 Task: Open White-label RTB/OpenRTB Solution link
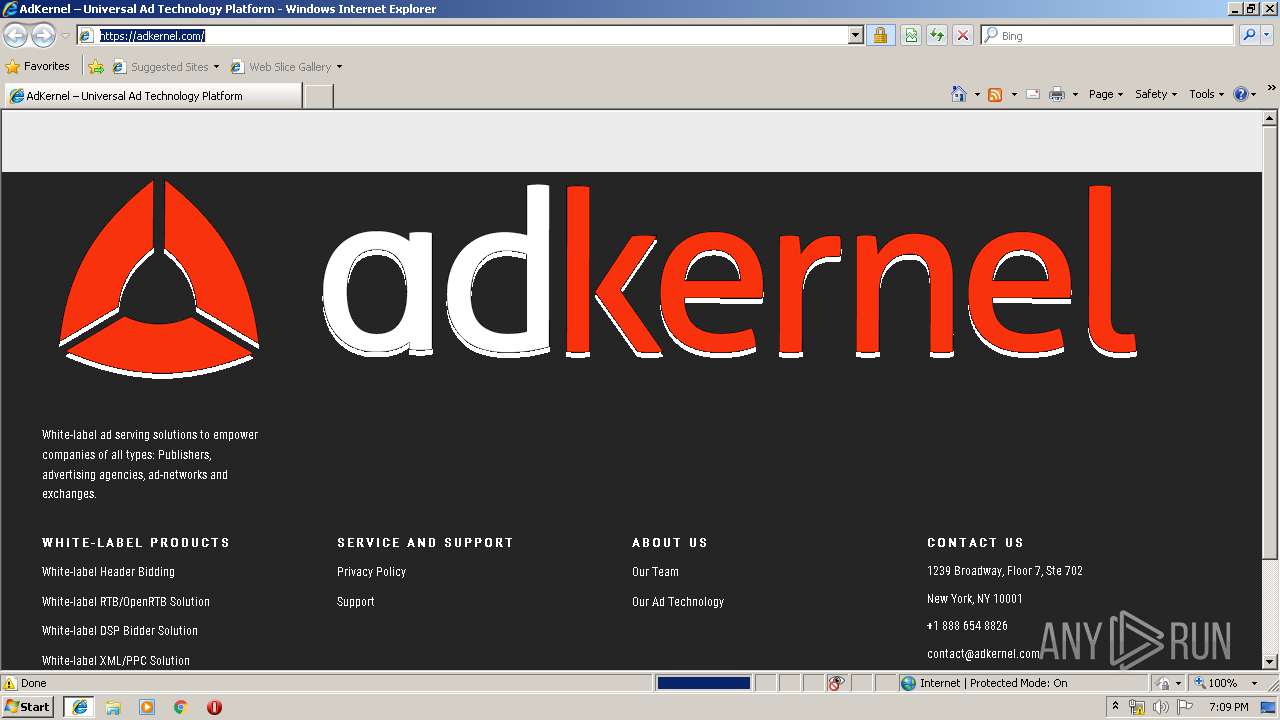tap(126, 602)
